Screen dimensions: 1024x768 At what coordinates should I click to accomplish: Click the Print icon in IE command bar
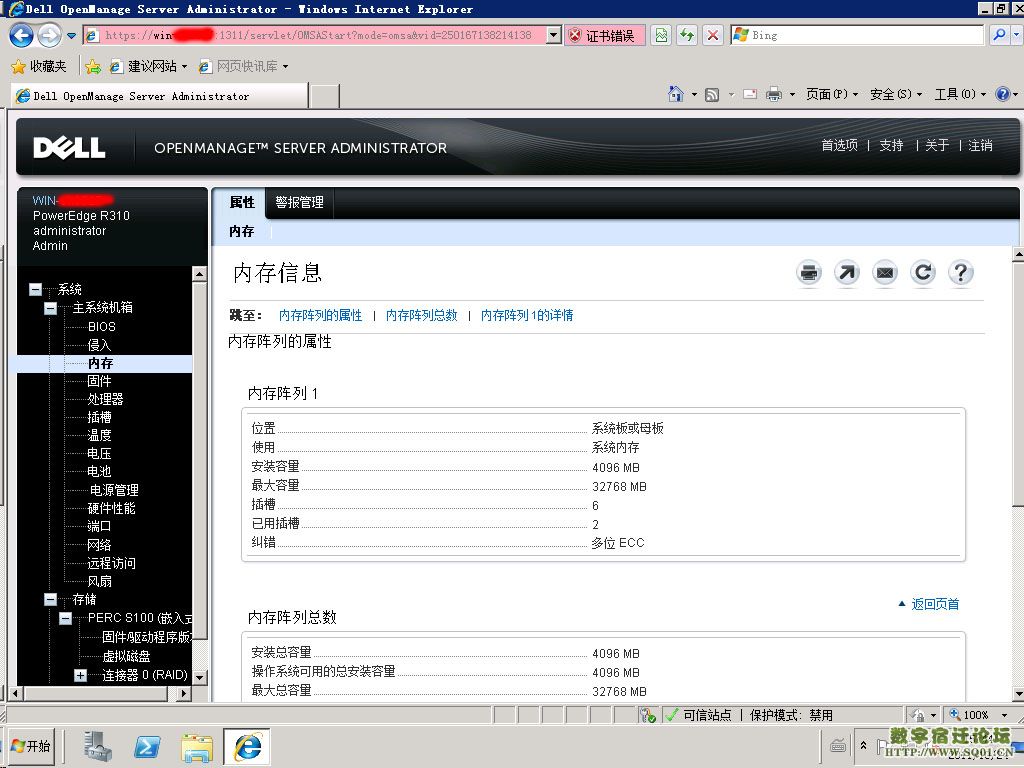pos(774,95)
